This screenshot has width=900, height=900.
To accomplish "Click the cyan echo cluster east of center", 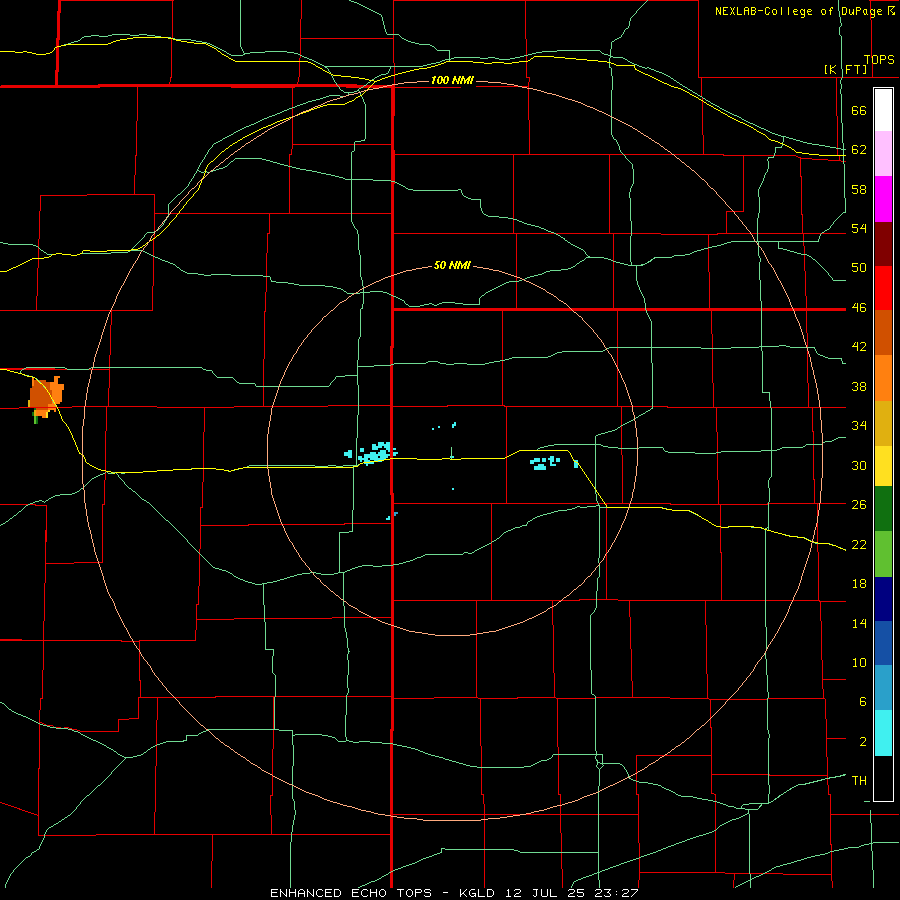I will (545, 463).
